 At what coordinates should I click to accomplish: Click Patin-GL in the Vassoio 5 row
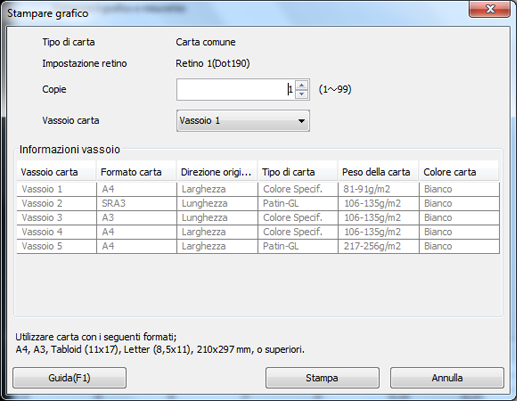(x=298, y=246)
